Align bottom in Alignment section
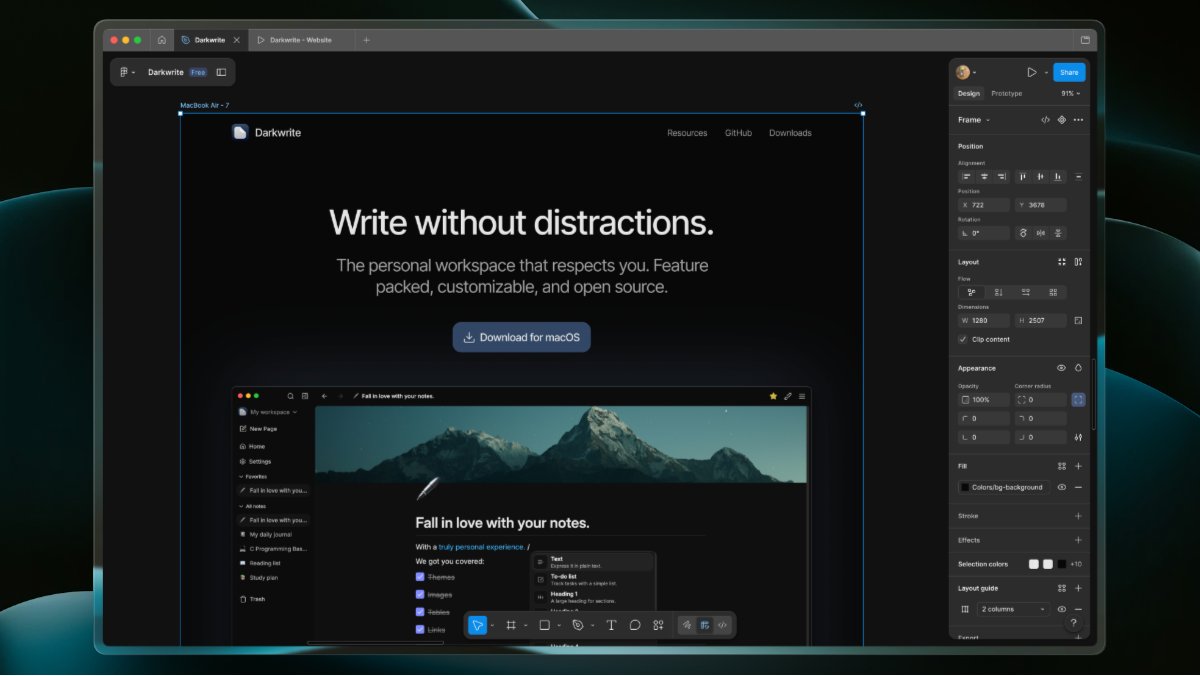This screenshot has width=1200, height=676. [x=1058, y=177]
